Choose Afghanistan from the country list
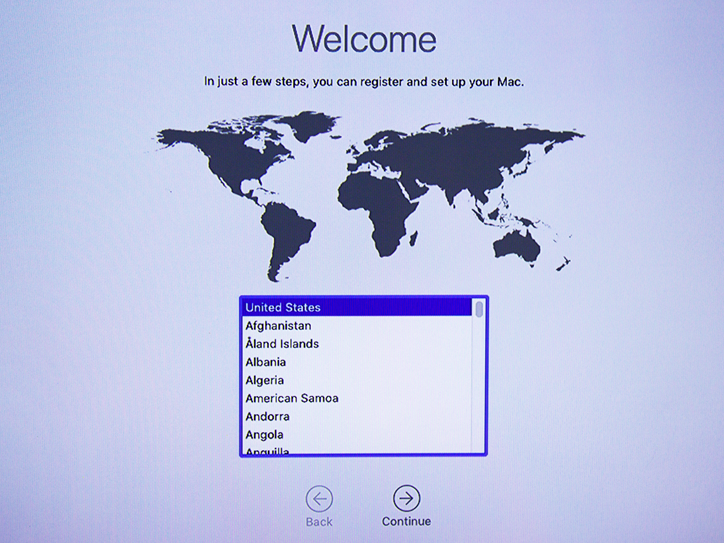The image size is (724, 543). coord(357,326)
